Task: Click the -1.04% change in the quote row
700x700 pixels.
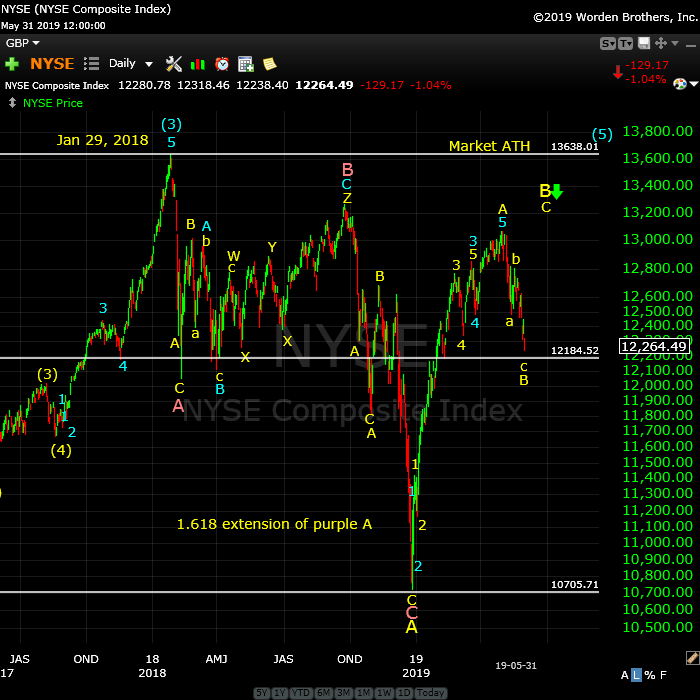Action: click(x=430, y=85)
